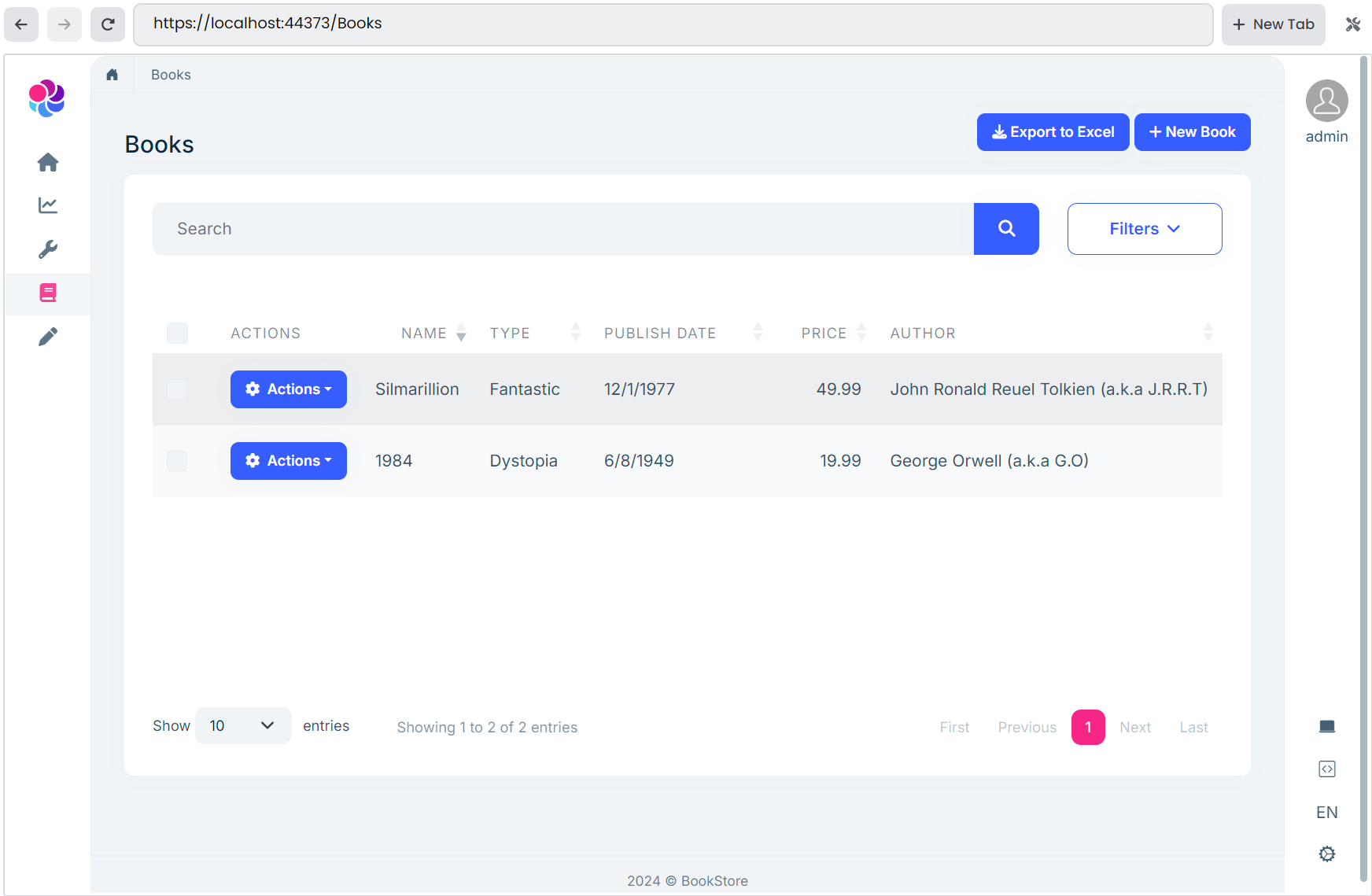Click the breadcrumb home icon

click(x=112, y=75)
